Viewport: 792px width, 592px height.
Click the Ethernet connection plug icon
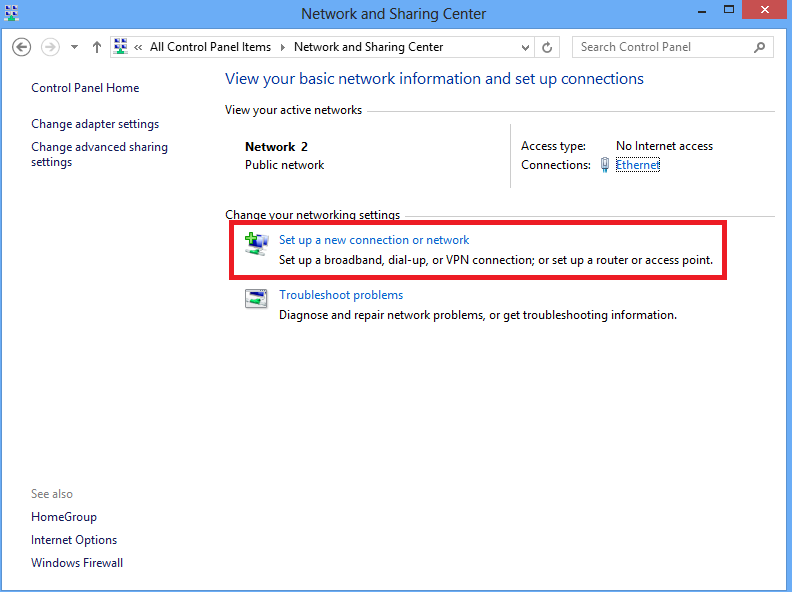(x=605, y=166)
